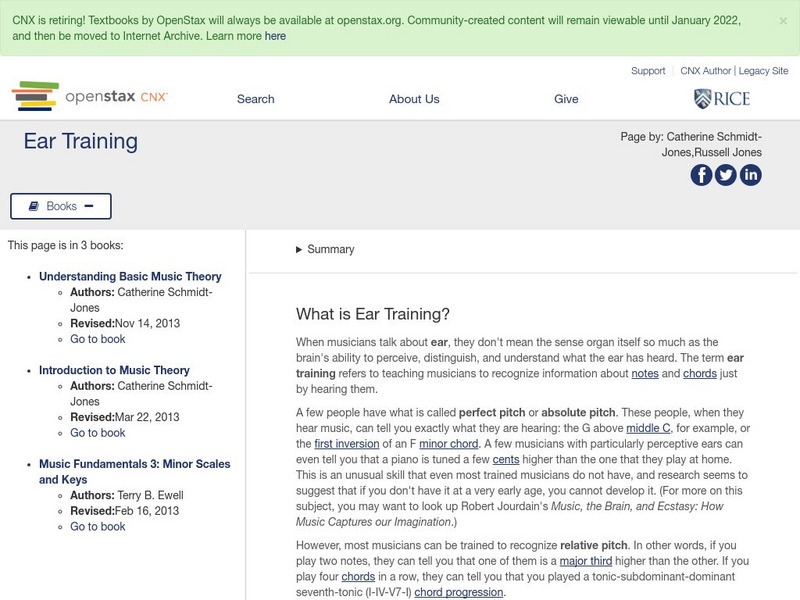Viewport: 800px width, 600px height.
Task: Follow the 'cents' link
Action: pyautogui.click(x=506, y=460)
